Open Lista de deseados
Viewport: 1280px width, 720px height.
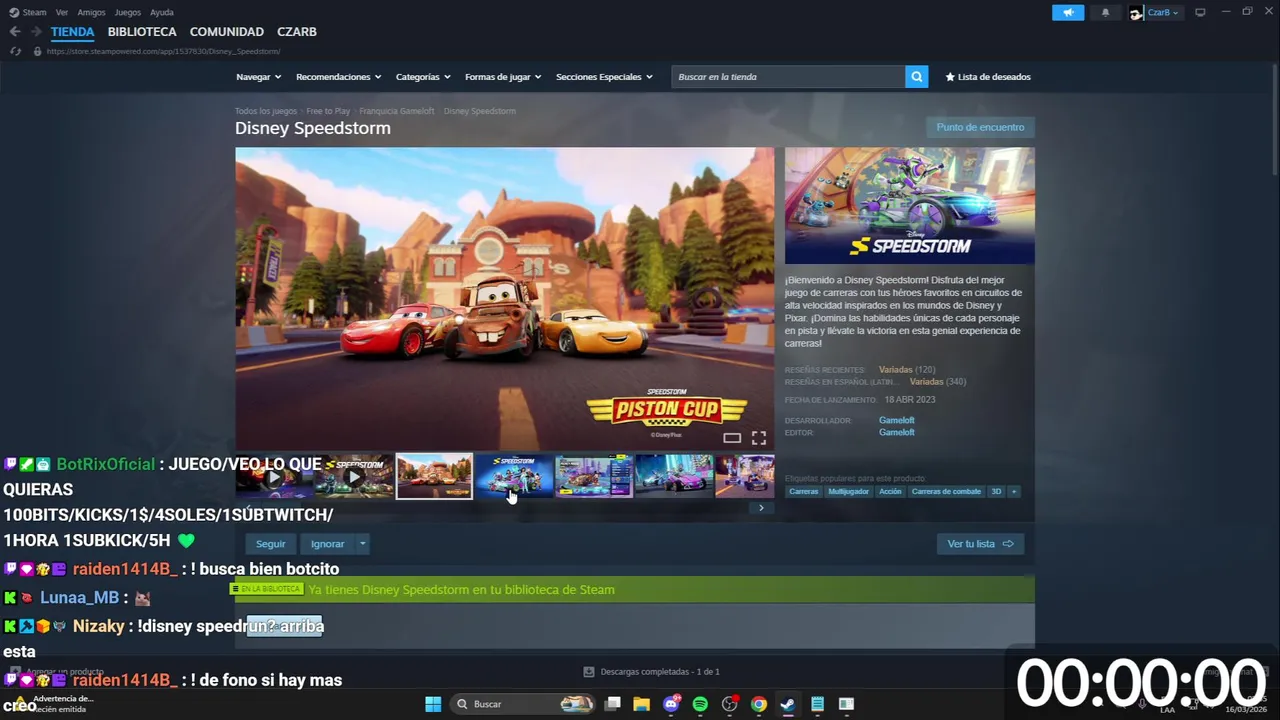988,77
